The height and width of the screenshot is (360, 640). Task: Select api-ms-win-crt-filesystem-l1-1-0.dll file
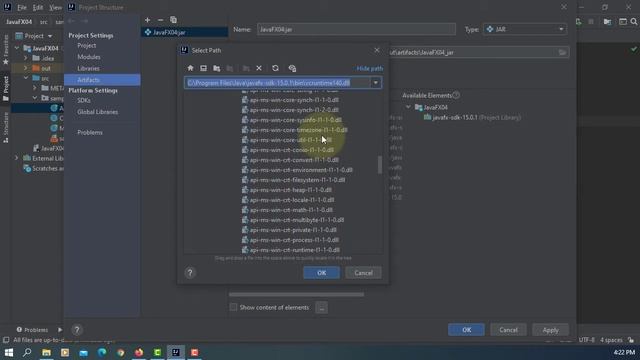click(x=297, y=180)
